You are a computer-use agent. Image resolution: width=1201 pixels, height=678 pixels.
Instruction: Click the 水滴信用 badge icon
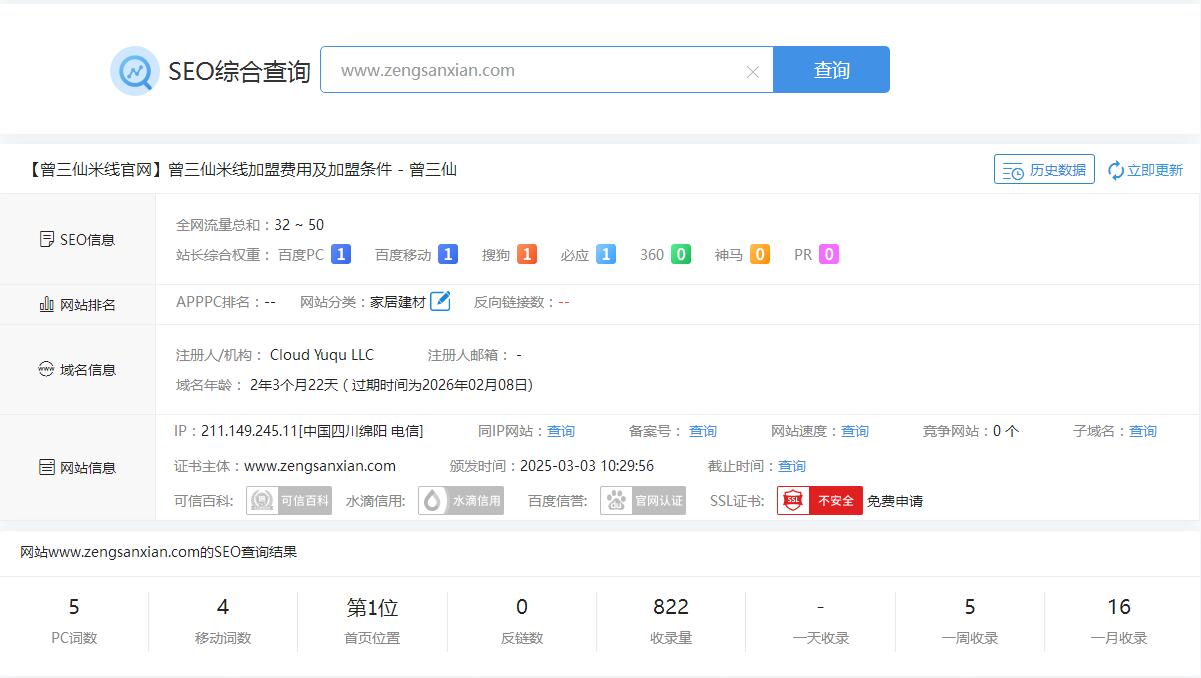pyautogui.click(x=461, y=501)
